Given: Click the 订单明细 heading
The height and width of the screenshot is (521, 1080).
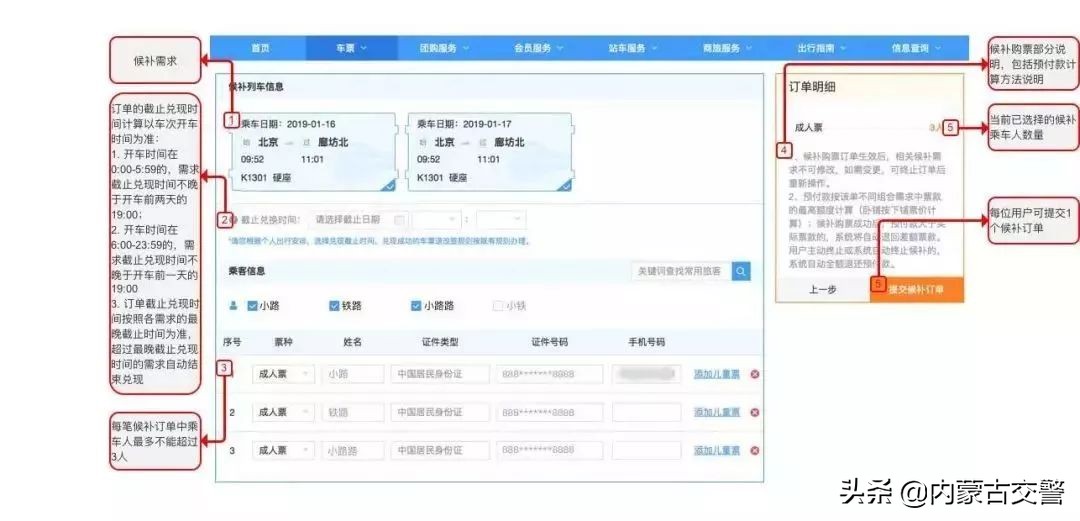Looking at the screenshot, I should [x=812, y=88].
